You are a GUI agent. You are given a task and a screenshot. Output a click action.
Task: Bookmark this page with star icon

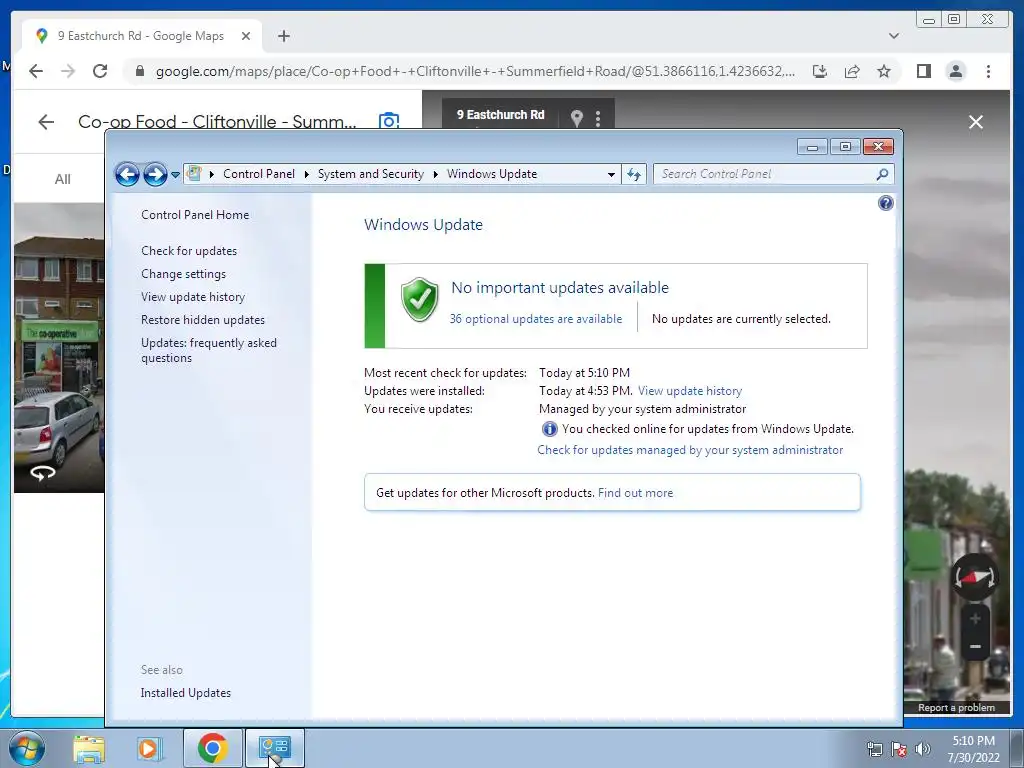[884, 71]
